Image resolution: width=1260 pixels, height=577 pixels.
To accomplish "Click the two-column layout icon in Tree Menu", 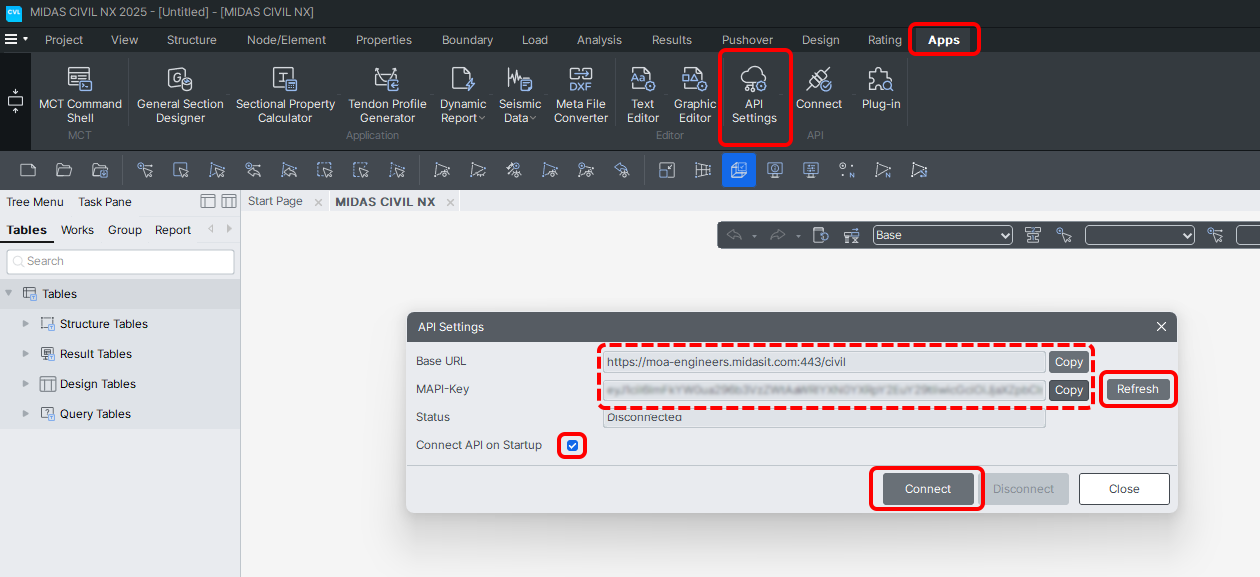I will coord(229,201).
